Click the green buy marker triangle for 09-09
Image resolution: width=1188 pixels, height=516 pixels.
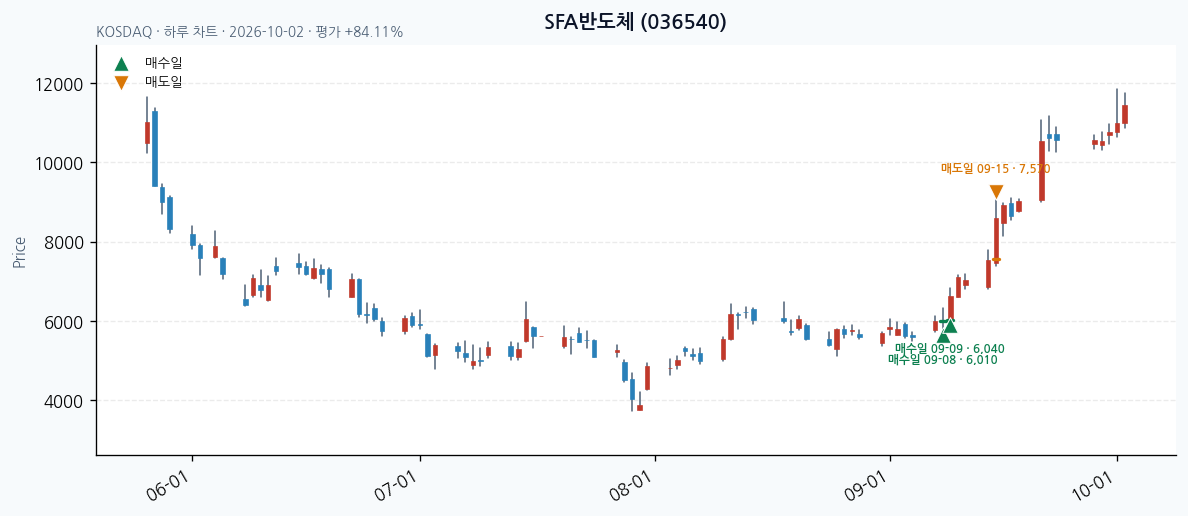point(950,326)
